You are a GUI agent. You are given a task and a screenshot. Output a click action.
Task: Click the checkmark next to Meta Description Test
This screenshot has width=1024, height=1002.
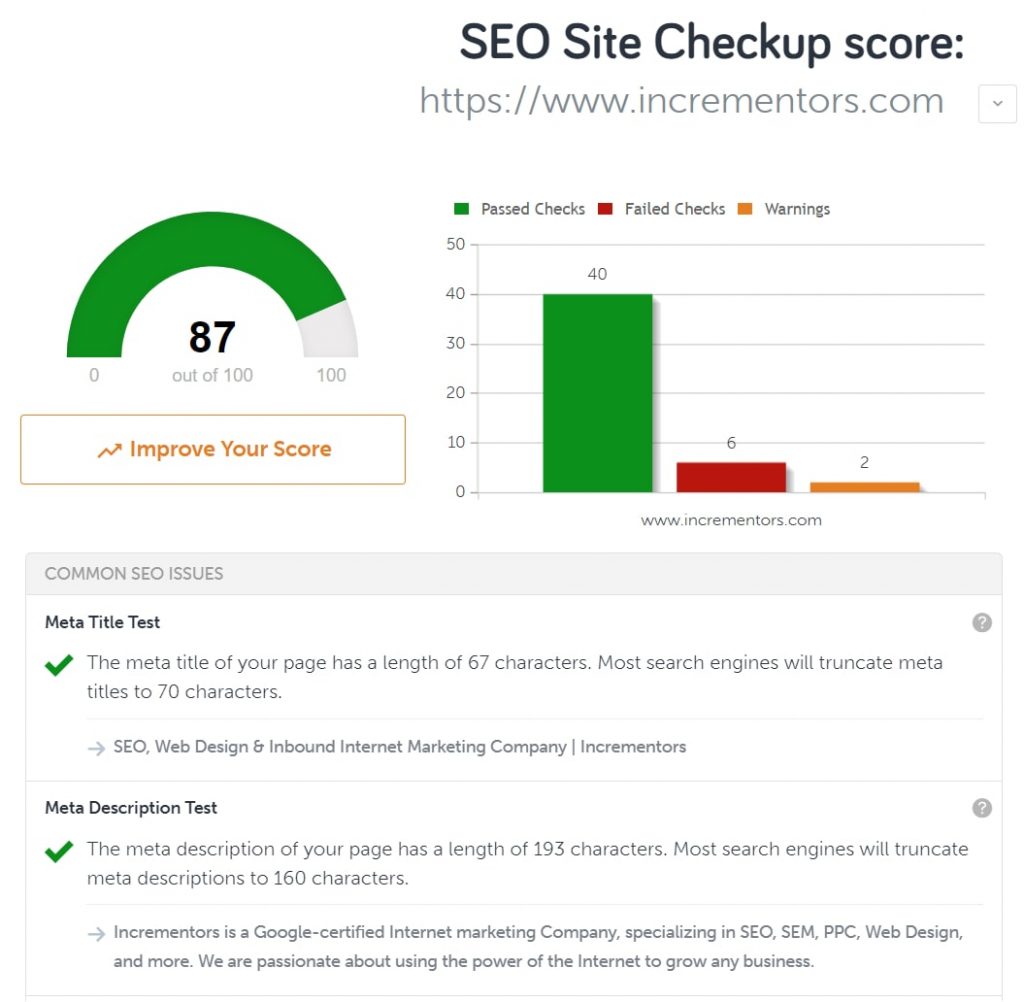(x=58, y=851)
